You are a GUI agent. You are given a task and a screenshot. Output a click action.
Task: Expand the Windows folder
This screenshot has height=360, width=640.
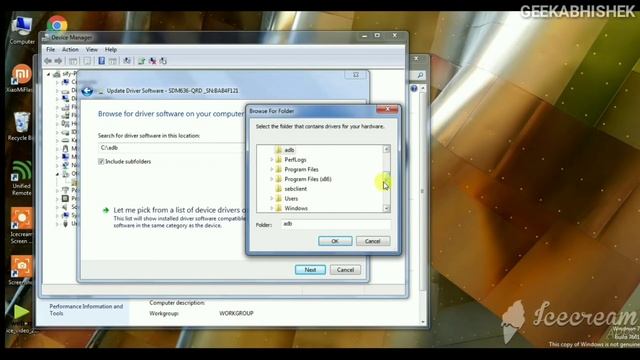point(271,208)
